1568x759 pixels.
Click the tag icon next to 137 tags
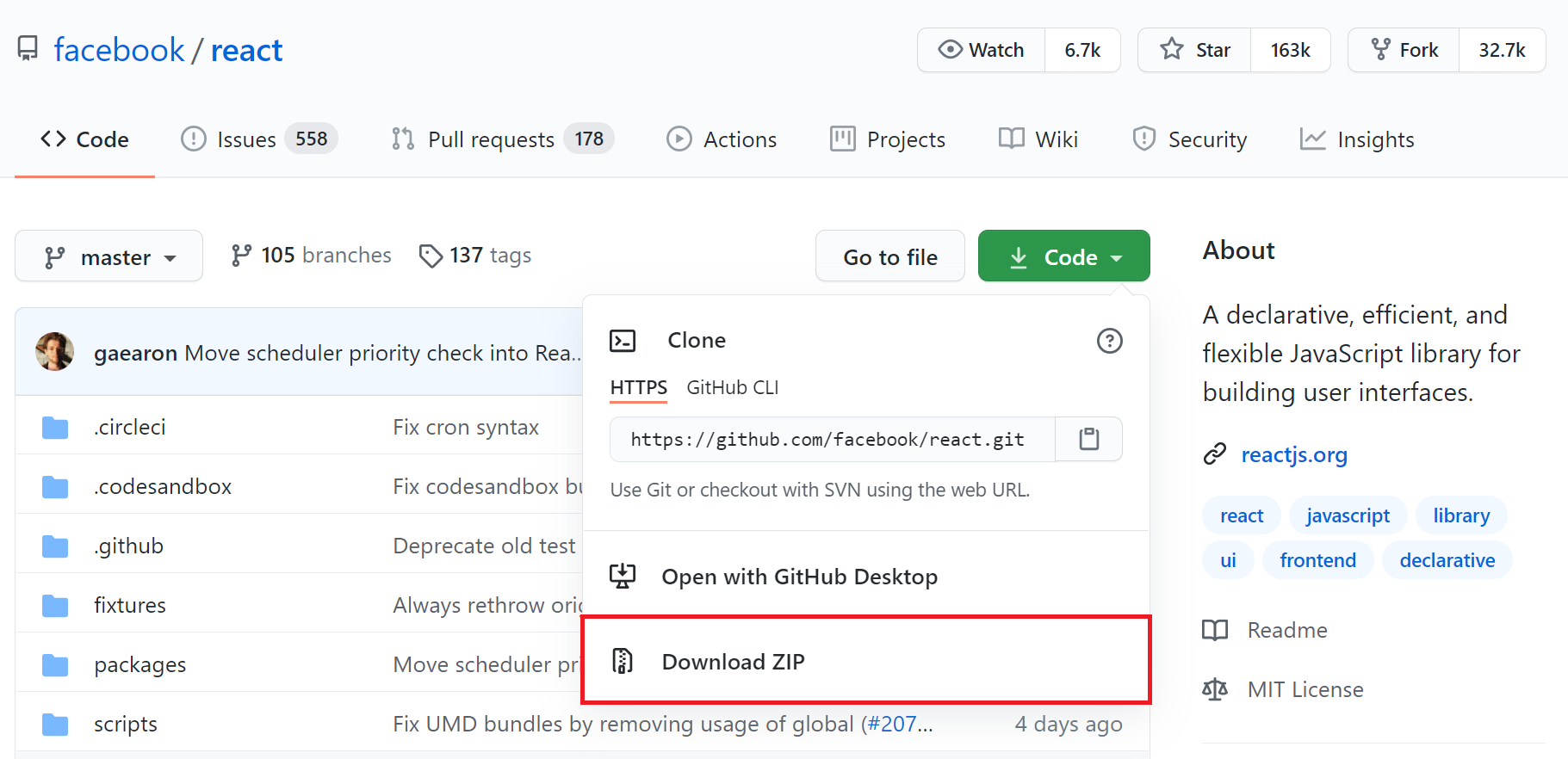[x=431, y=256]
